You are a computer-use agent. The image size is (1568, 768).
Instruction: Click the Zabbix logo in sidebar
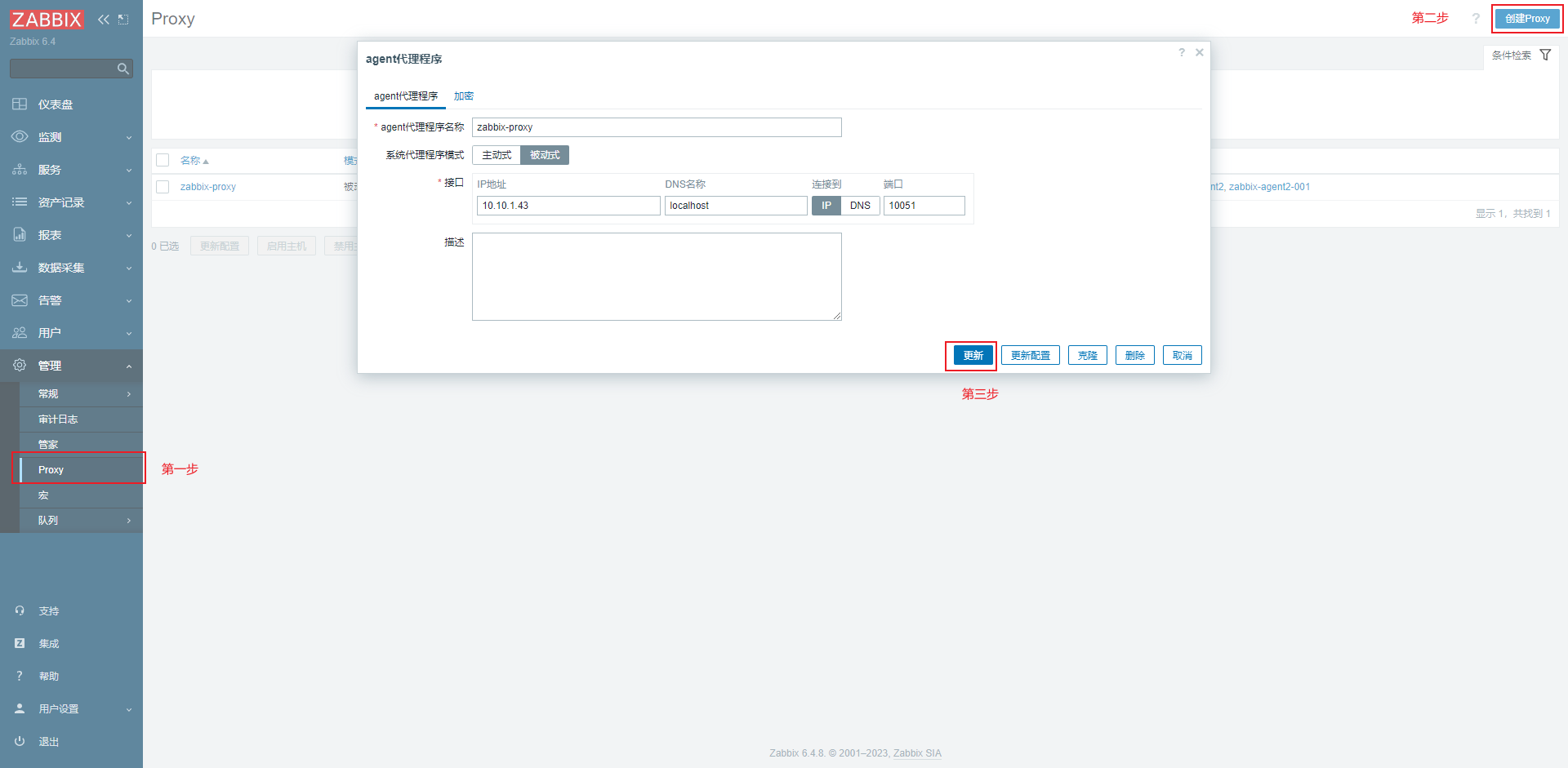47,19
